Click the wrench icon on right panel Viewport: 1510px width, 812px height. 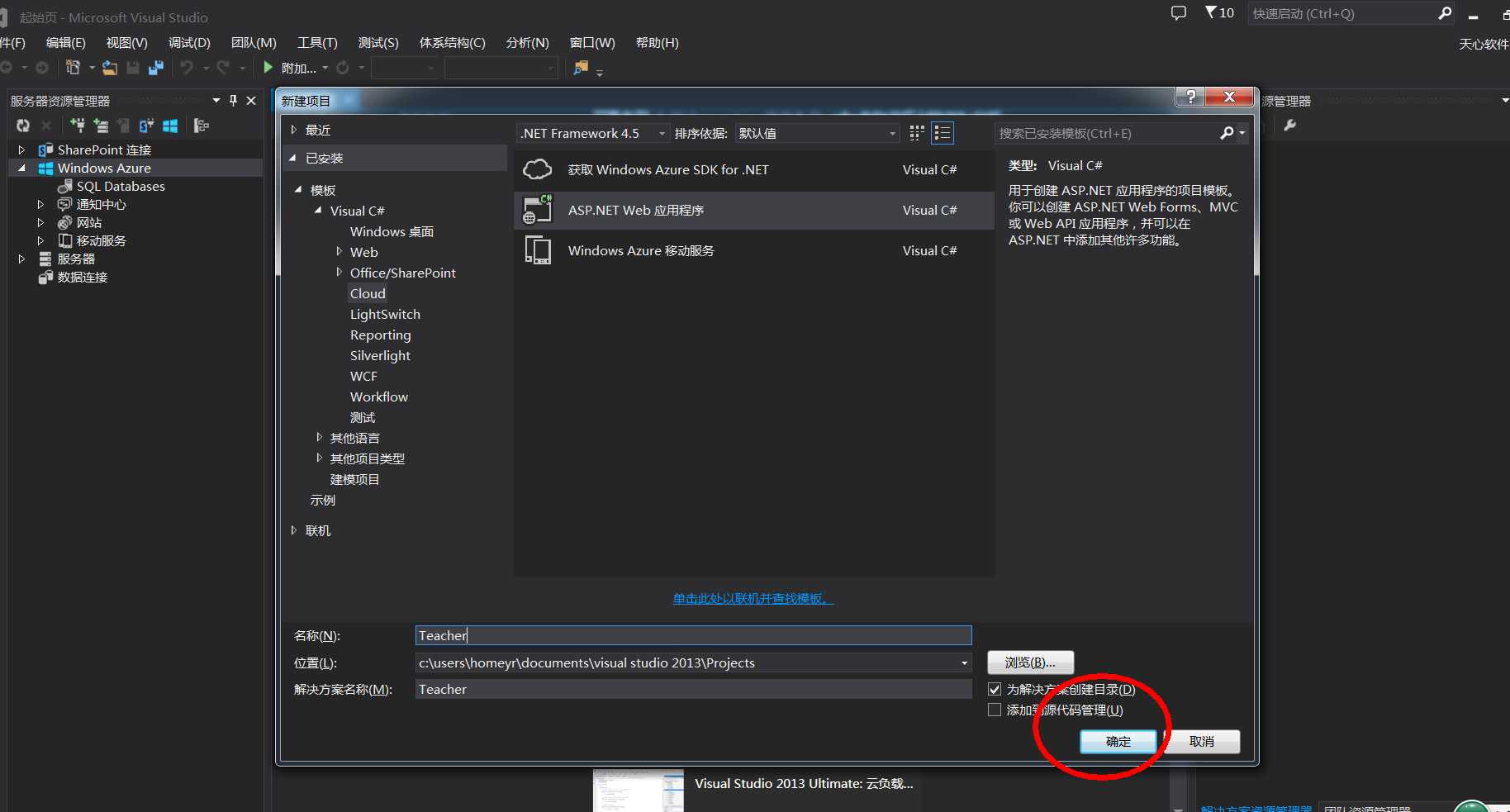tap(1290, 126)
